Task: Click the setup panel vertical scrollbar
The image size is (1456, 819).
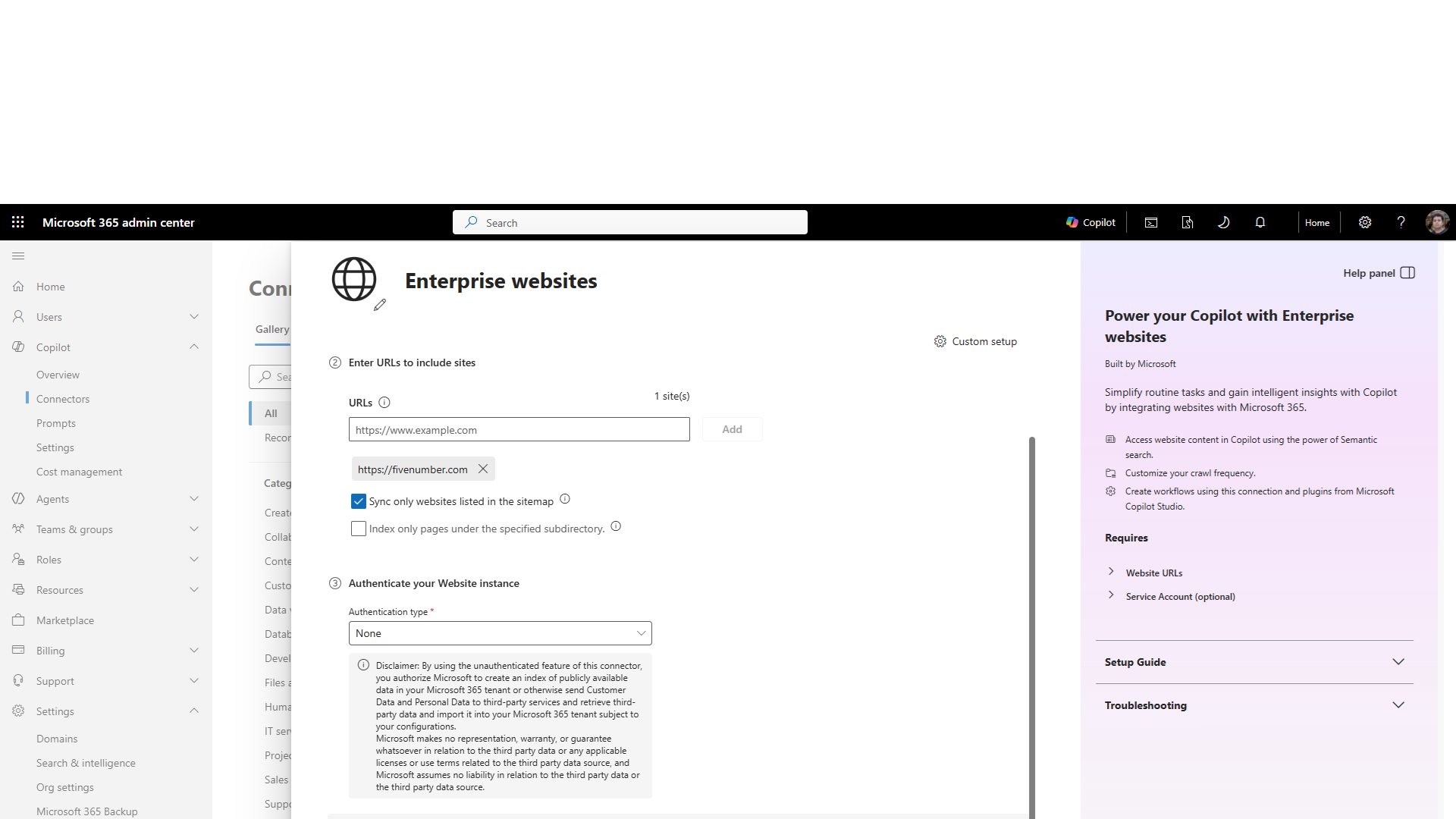Action: [1031, 626]
